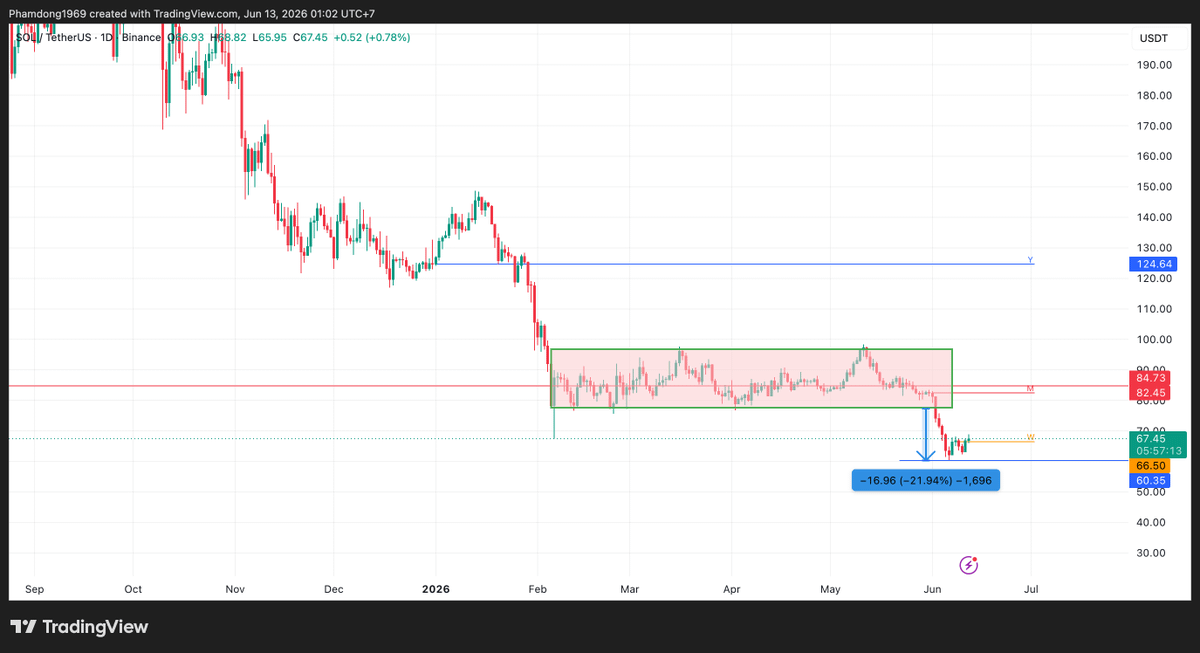Viewport: 1200px width, 653px height.
Task: Click the Y label on blue line
Action: 1030,260
